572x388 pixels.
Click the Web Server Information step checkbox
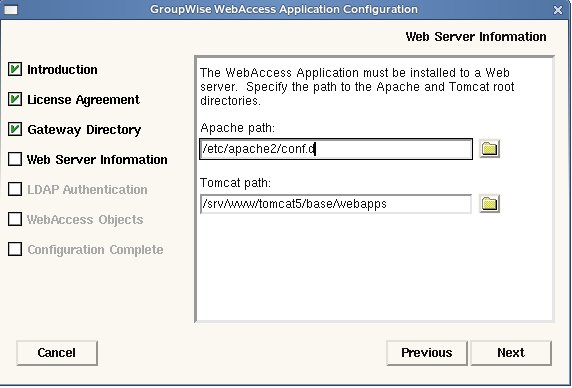[x=15, y=159]
